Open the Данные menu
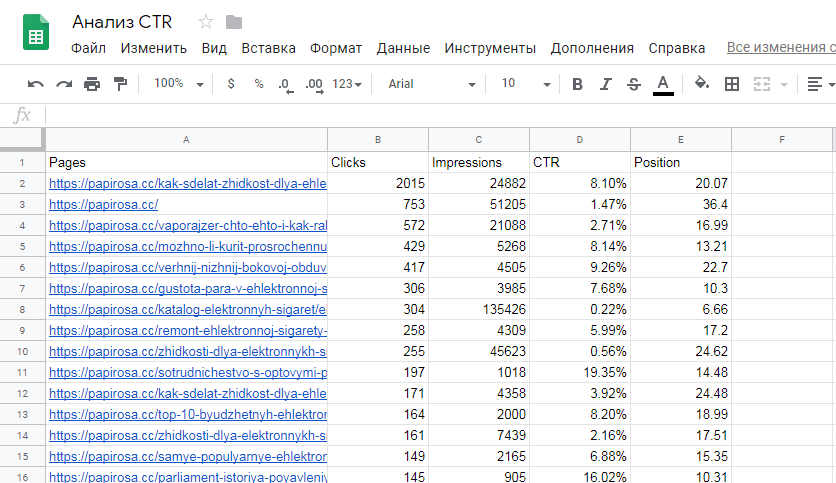Screen dimensions: 836x483 (x=403, y=48)
